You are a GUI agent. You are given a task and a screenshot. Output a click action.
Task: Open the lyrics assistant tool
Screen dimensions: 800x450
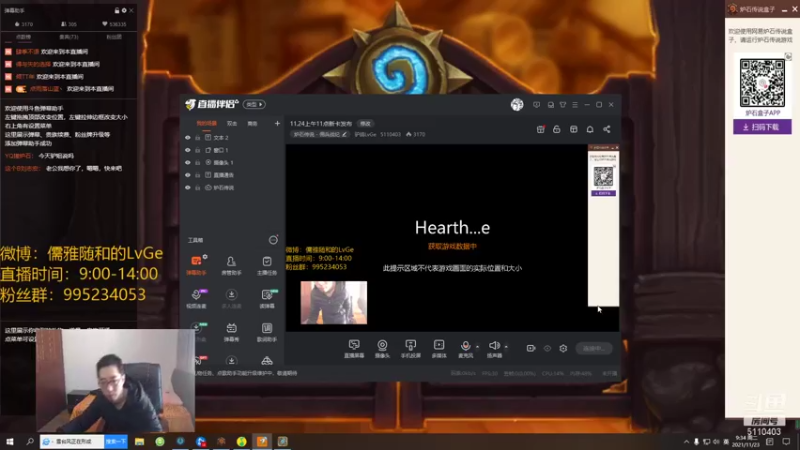tap(267, 332)
